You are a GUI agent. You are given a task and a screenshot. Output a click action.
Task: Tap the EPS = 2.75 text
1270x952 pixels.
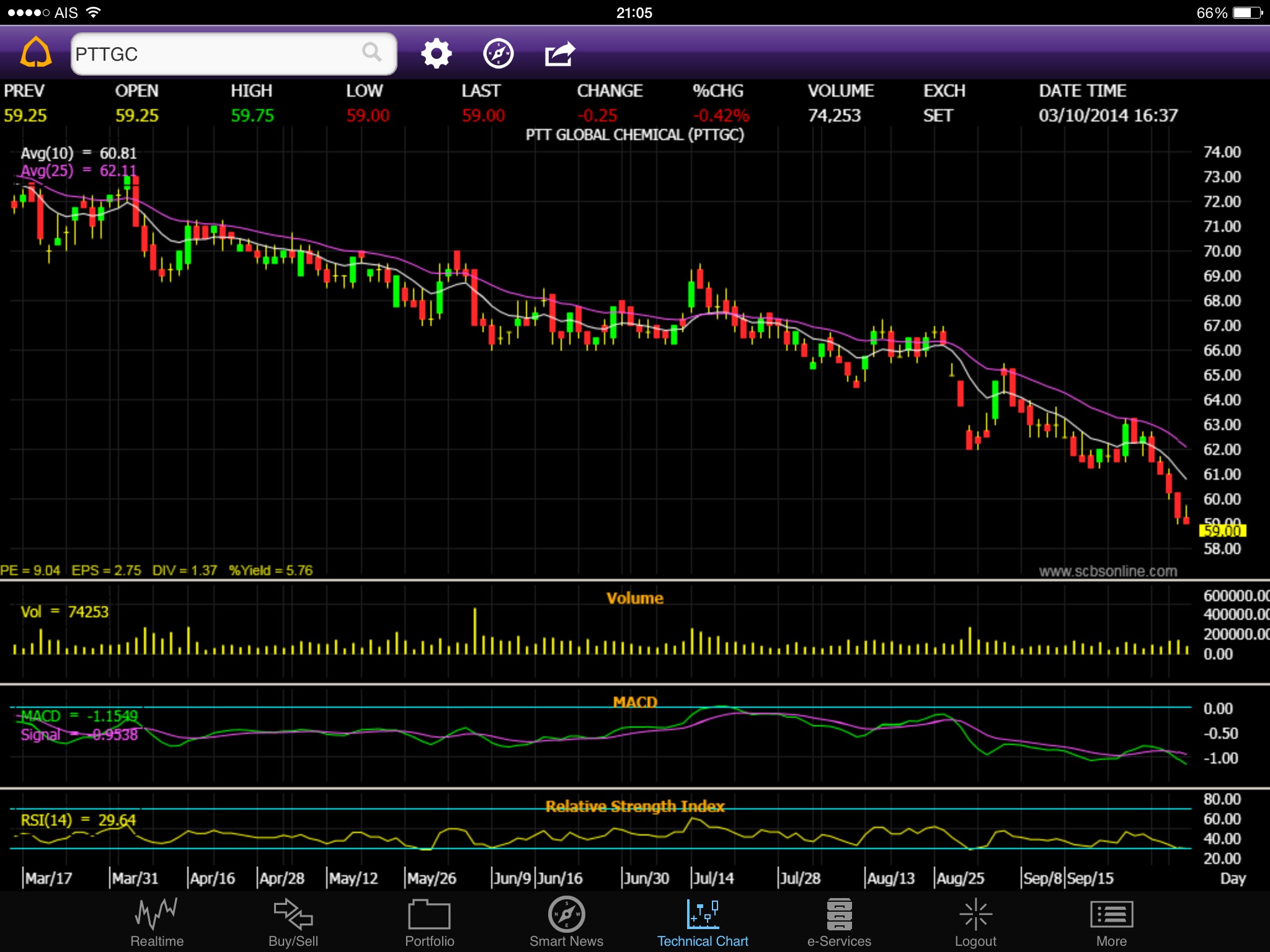click(x=106, y=570)
